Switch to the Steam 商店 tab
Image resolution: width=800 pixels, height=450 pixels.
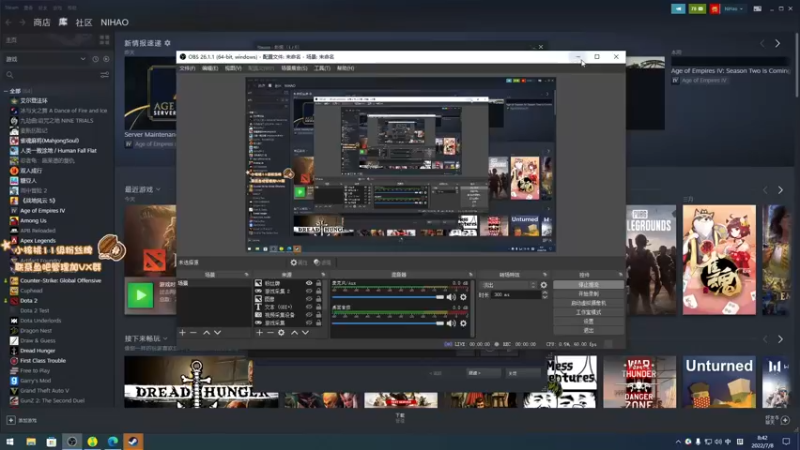click(x=42, y=22)
